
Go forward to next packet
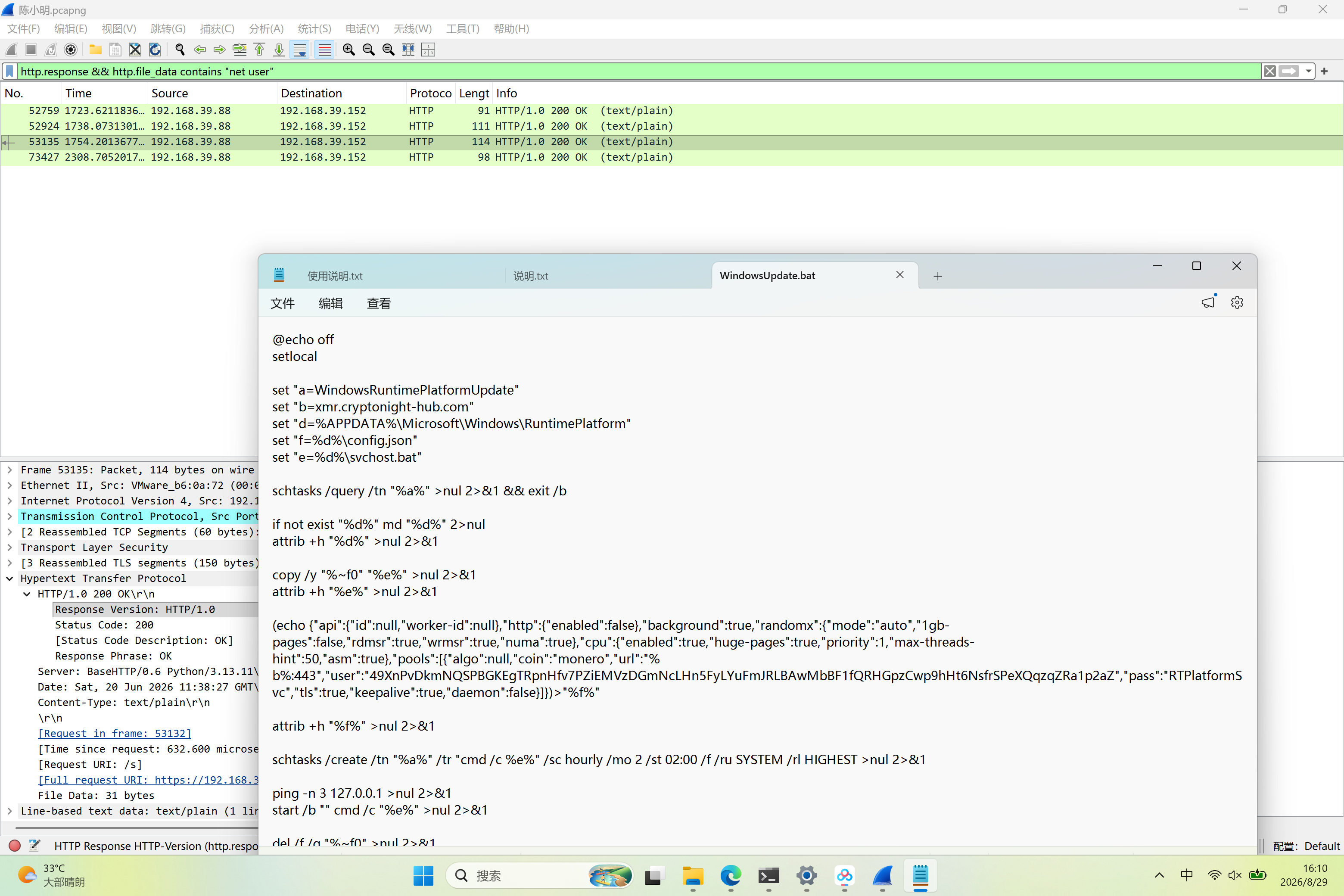[x=219, y=50]
